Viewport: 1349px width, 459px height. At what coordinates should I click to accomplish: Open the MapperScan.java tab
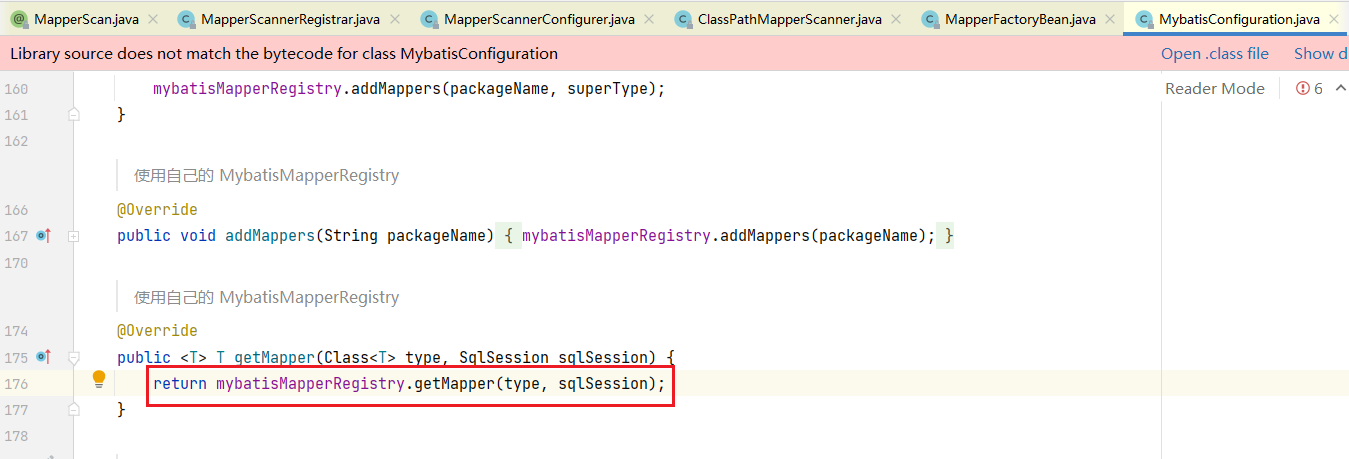(x=85, y=19)
